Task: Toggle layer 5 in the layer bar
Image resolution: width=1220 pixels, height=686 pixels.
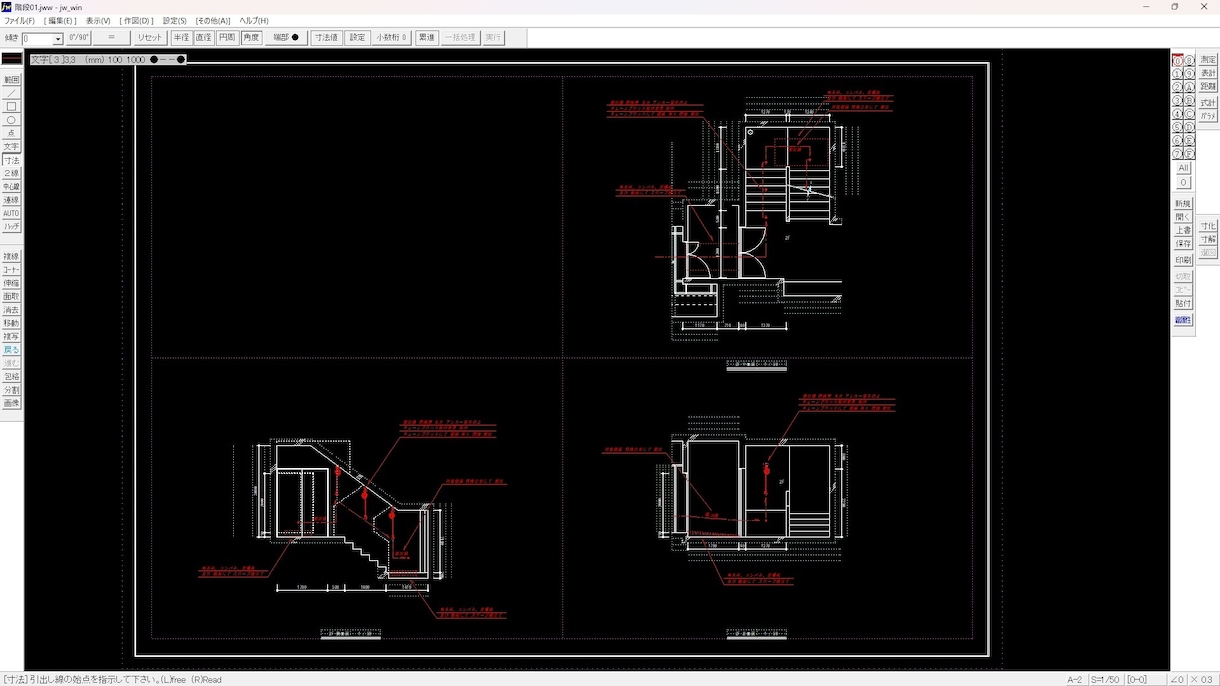Action: tap(1178, 128)
